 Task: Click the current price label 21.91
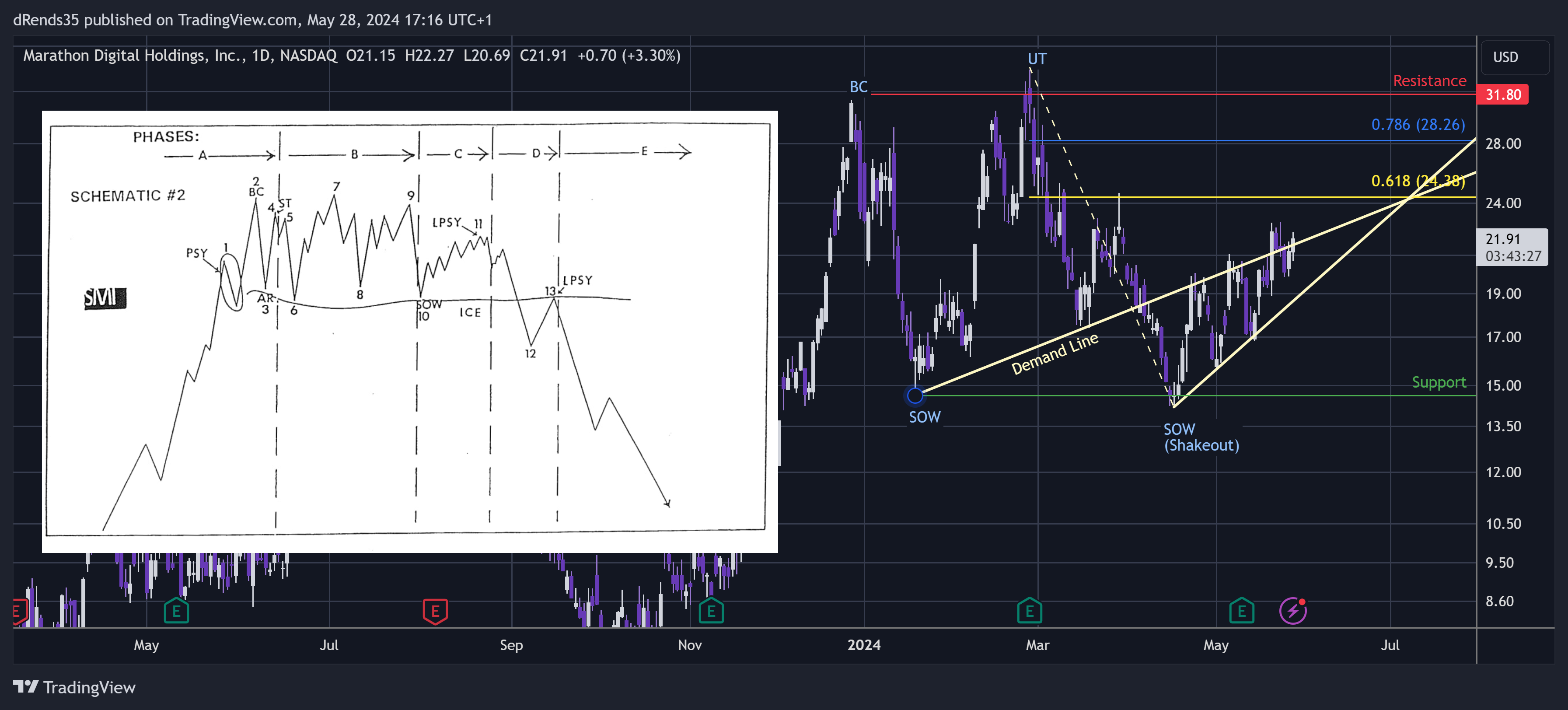(x=1512, y=247)
